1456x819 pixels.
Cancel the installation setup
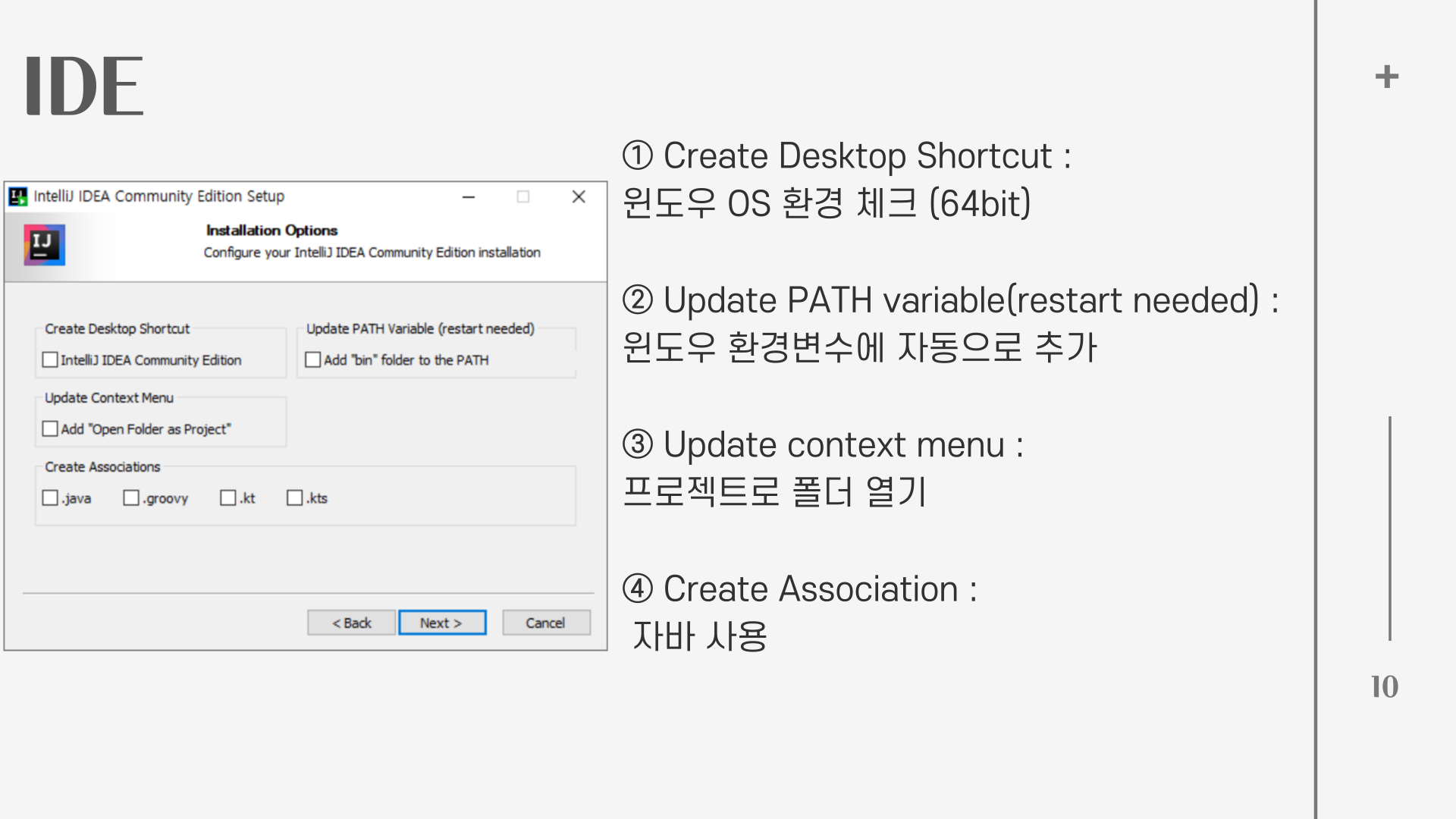coord(545,623)
